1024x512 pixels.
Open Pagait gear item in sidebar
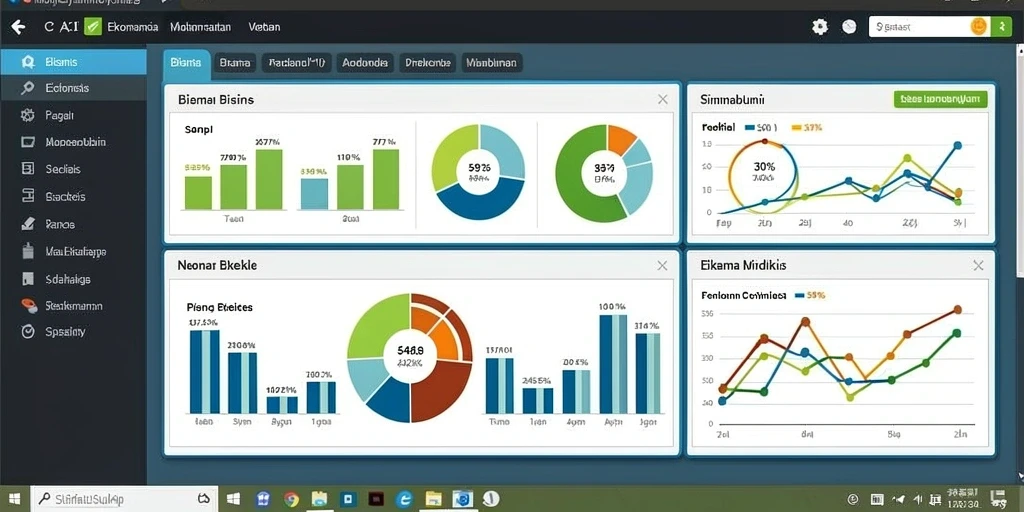point(27,115)
